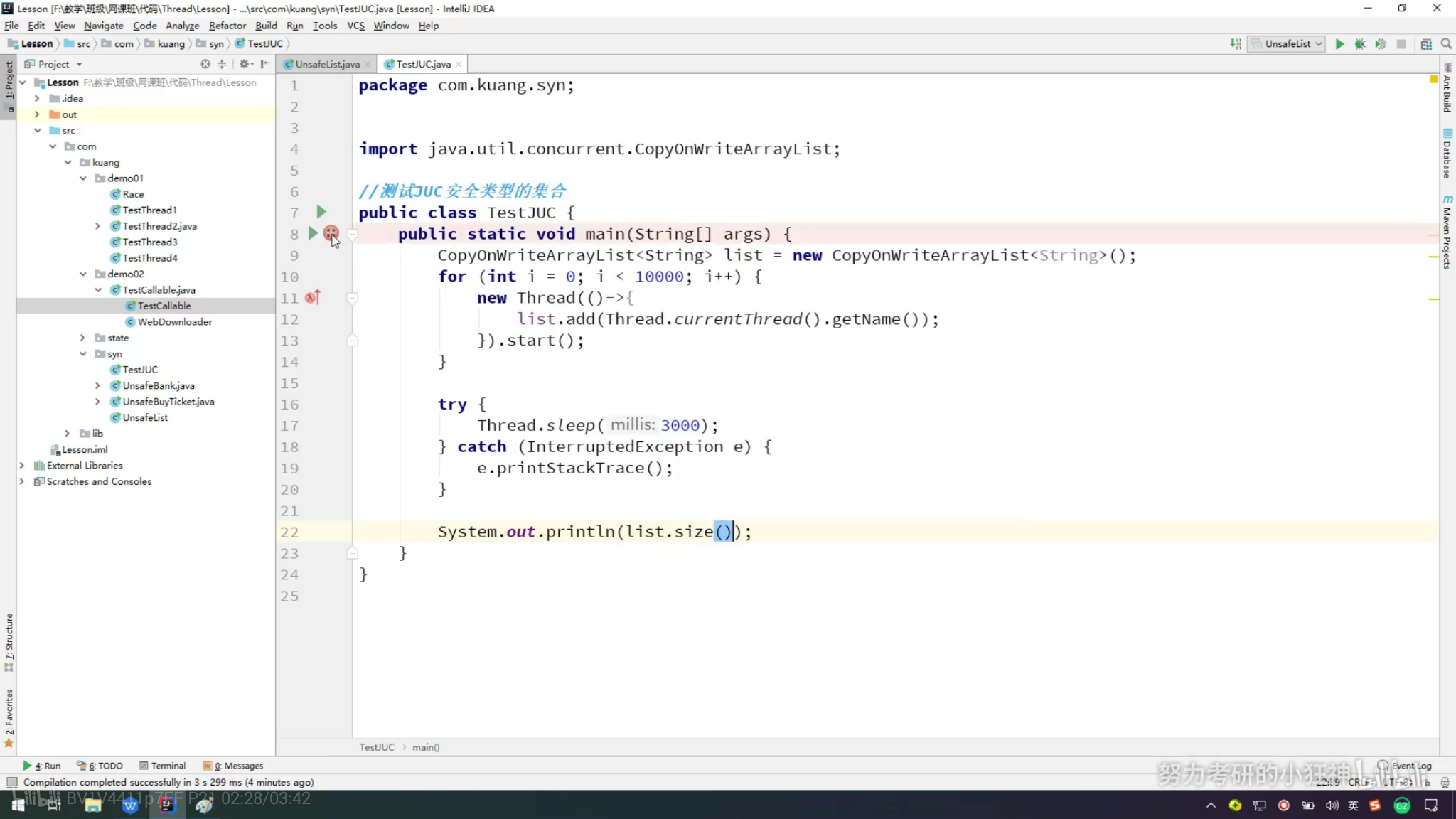Select WebDownloader in the project tree
This screenshot has width=1456, height=819.
coord(175,322)
